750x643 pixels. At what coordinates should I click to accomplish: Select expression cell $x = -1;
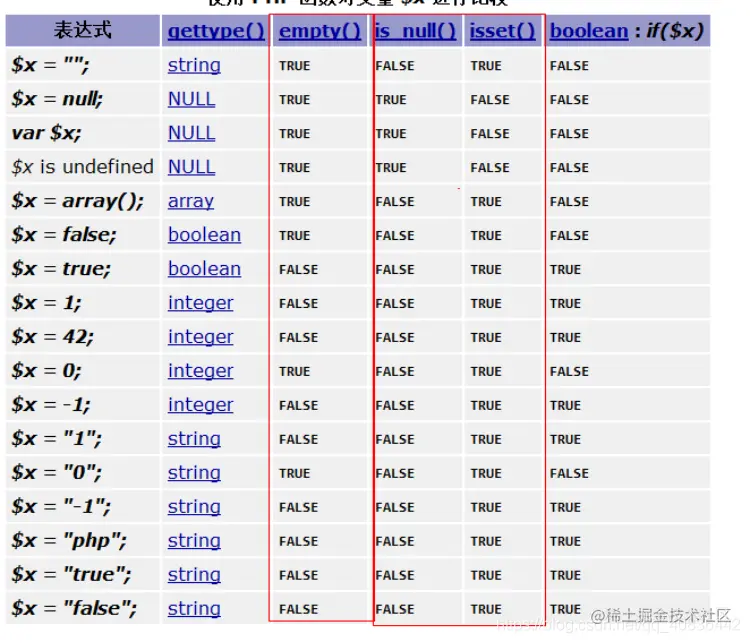point(83,405)
